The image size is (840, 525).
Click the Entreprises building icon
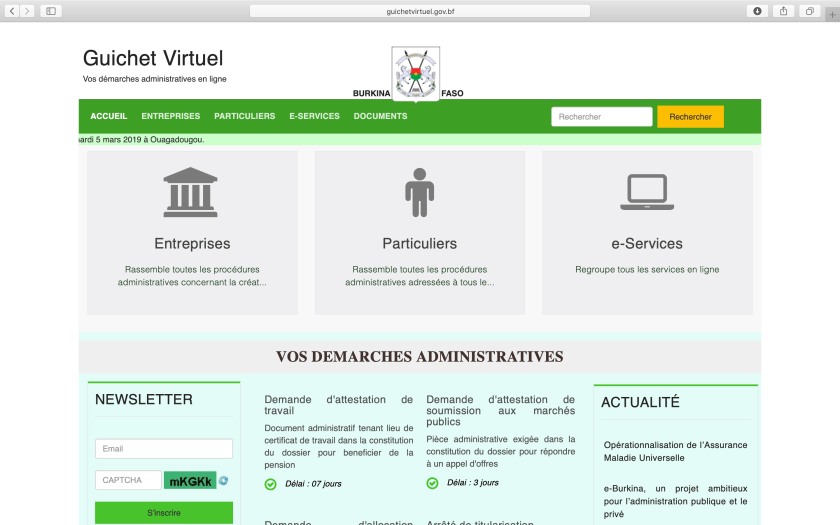[x=190, y=192]
